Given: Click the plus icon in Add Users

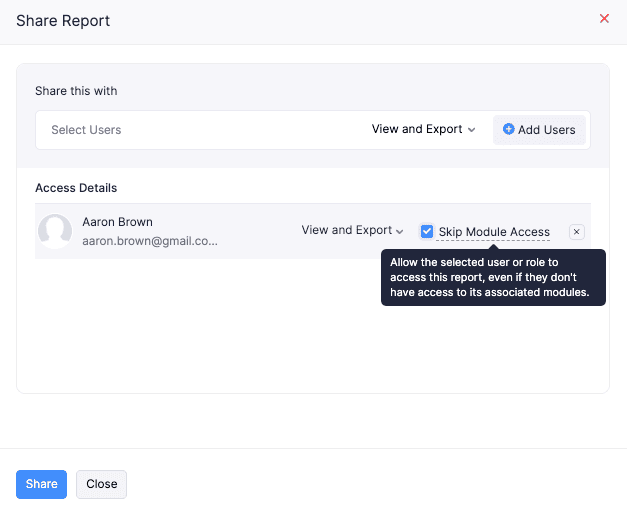Looking at the screenshot, I should tap(508, 129).
